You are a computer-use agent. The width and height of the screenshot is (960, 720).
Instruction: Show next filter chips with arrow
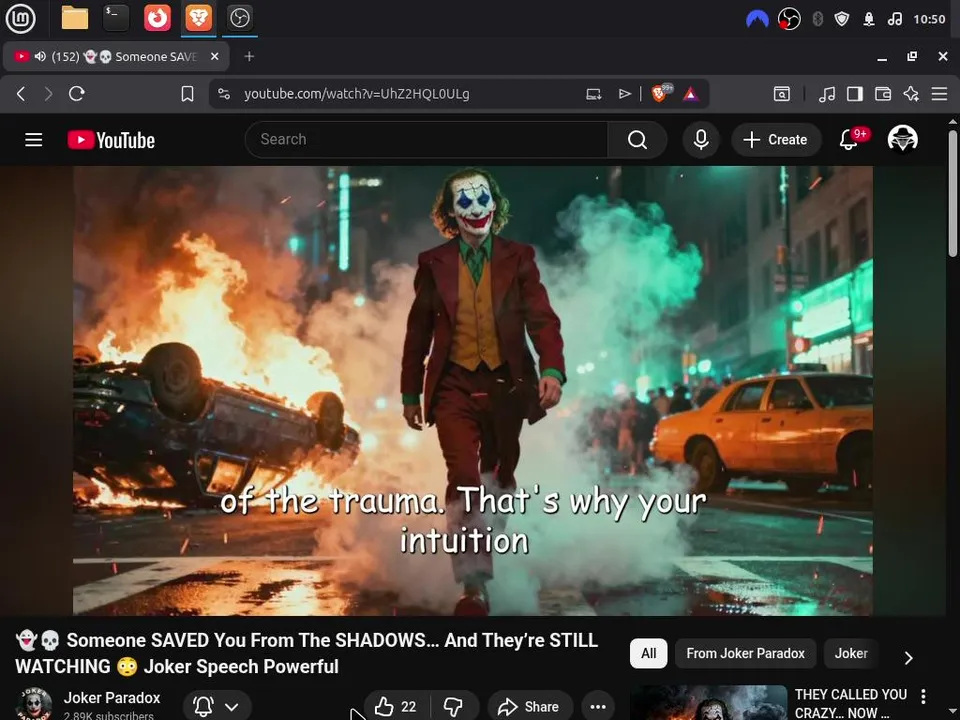[909, 658]
